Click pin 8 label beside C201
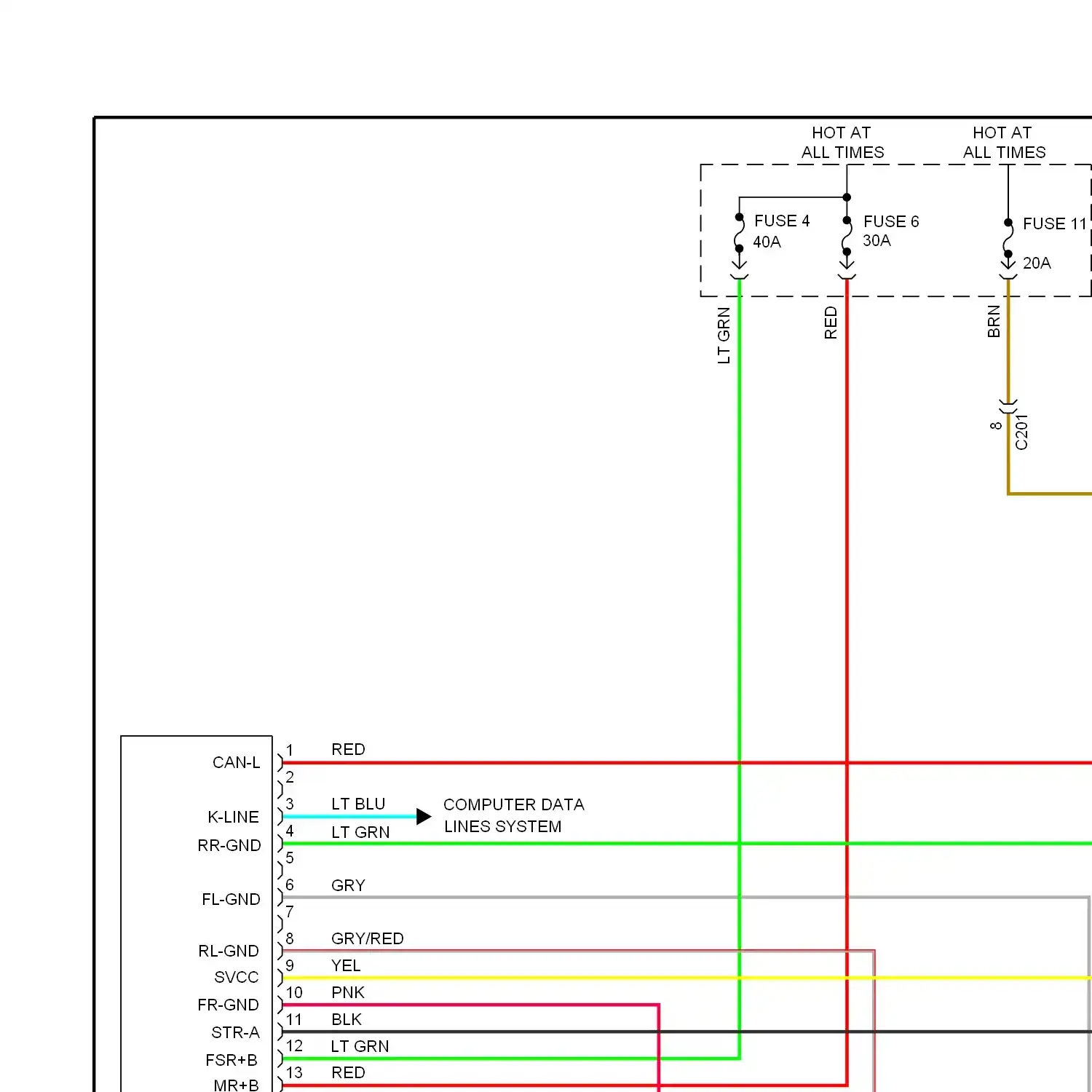The image size is (1092, 1092). 996,425
